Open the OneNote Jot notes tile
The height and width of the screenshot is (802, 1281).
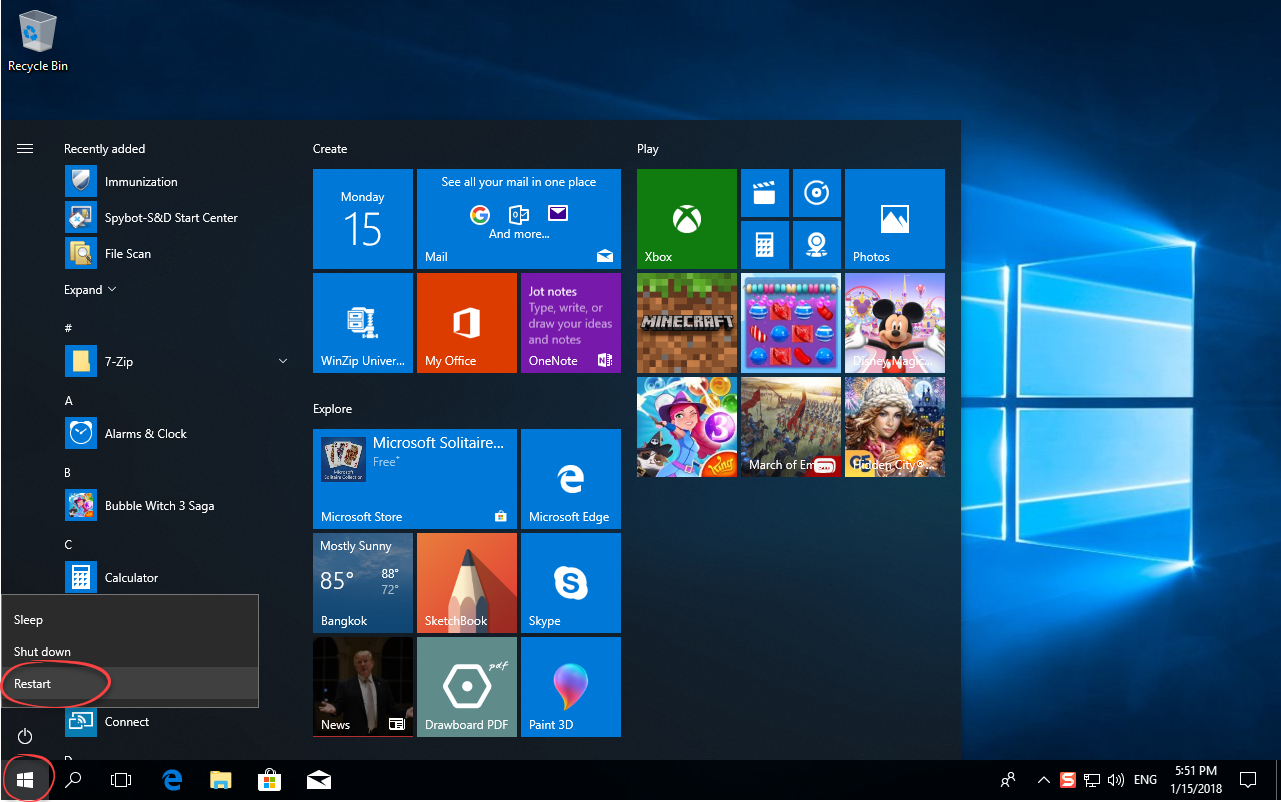coord(571,323)
